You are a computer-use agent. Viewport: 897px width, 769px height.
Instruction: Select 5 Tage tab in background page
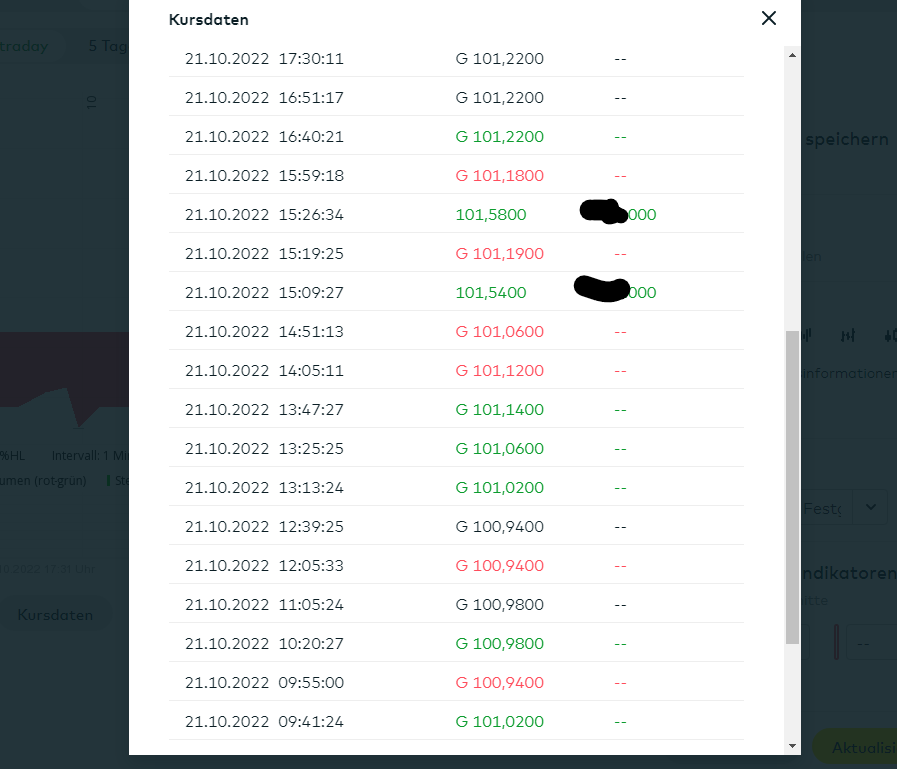click(109, 46)
